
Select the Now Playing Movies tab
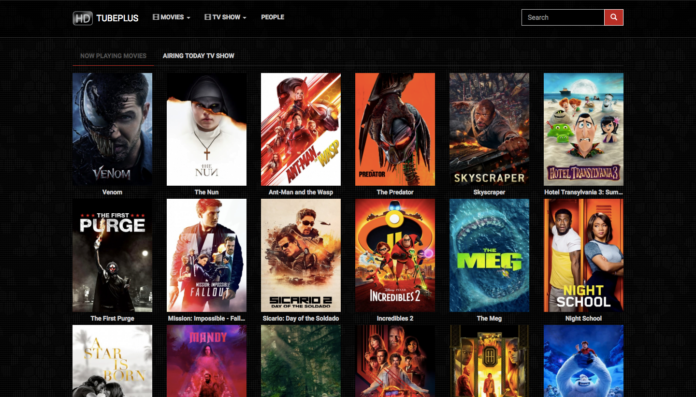click(113, 56)
